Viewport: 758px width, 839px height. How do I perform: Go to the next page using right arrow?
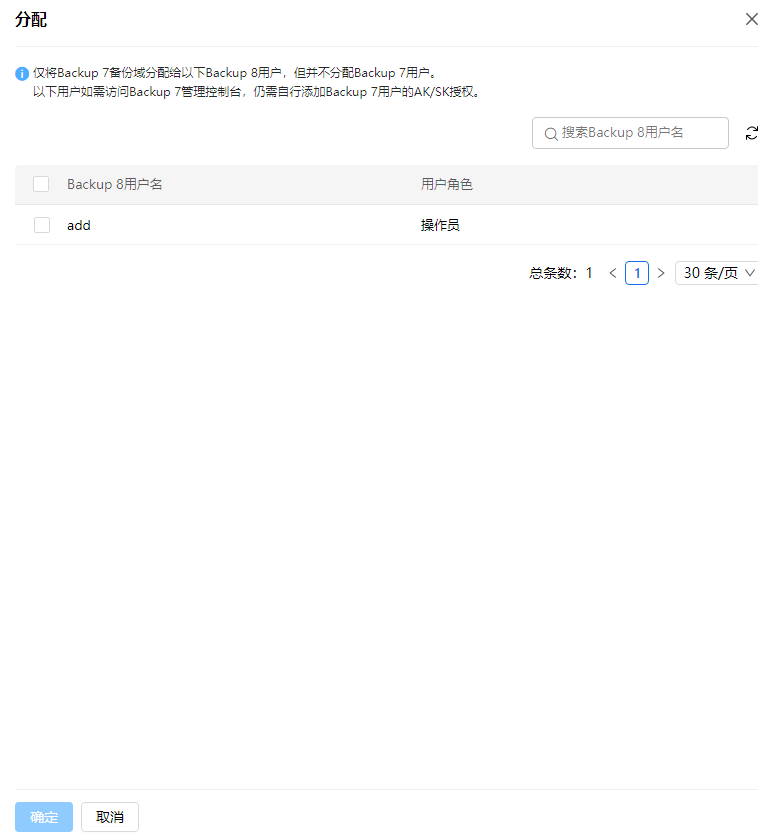click(660, 273)
